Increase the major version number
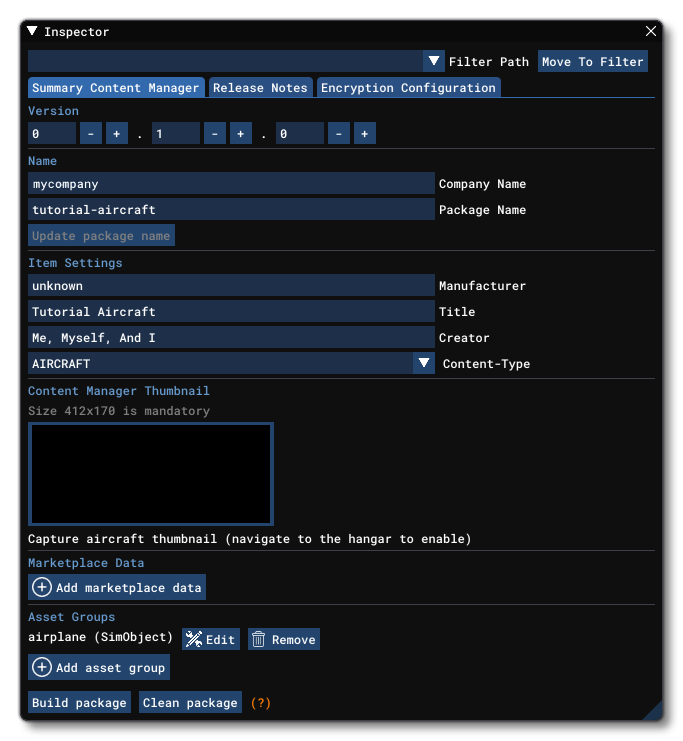 [117, 134]
